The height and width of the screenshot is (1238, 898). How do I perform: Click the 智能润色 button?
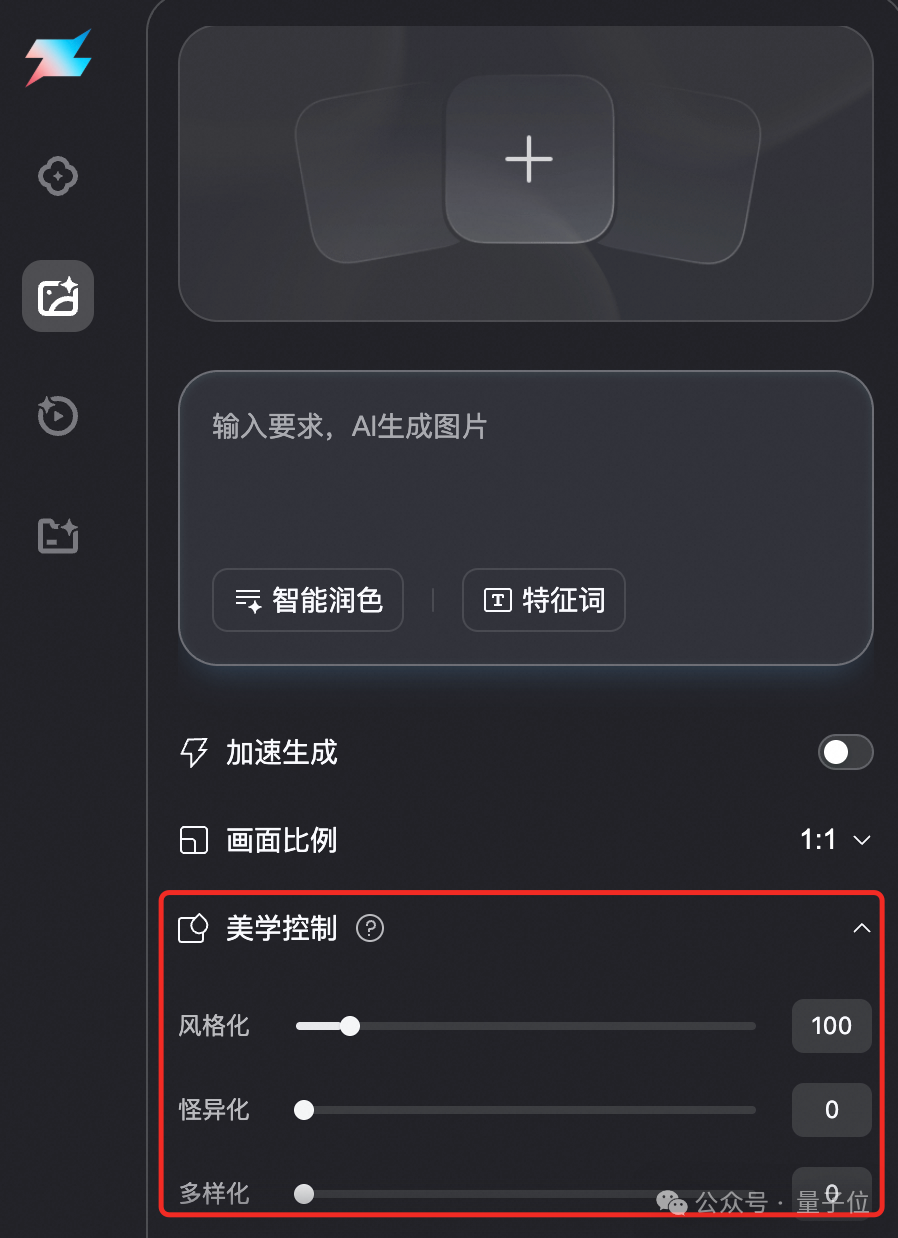pyautogui.click(x=308, y=600)
